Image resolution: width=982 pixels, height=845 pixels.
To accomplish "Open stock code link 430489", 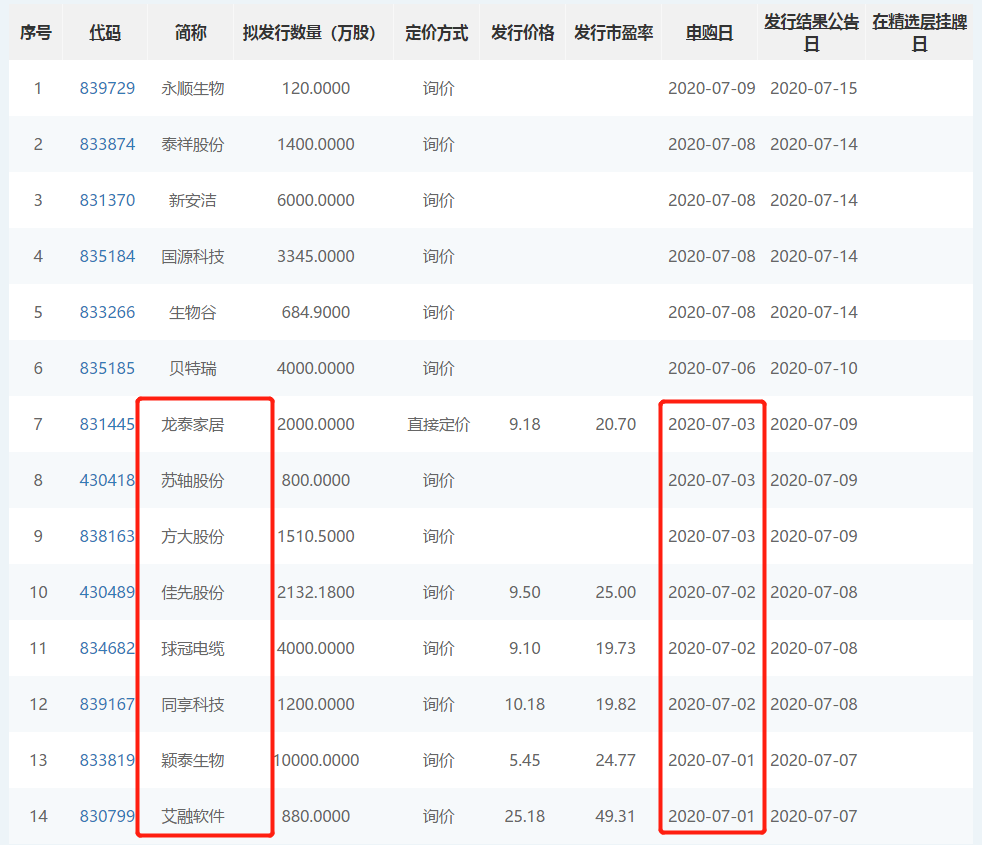I will [x=107, y=593].
